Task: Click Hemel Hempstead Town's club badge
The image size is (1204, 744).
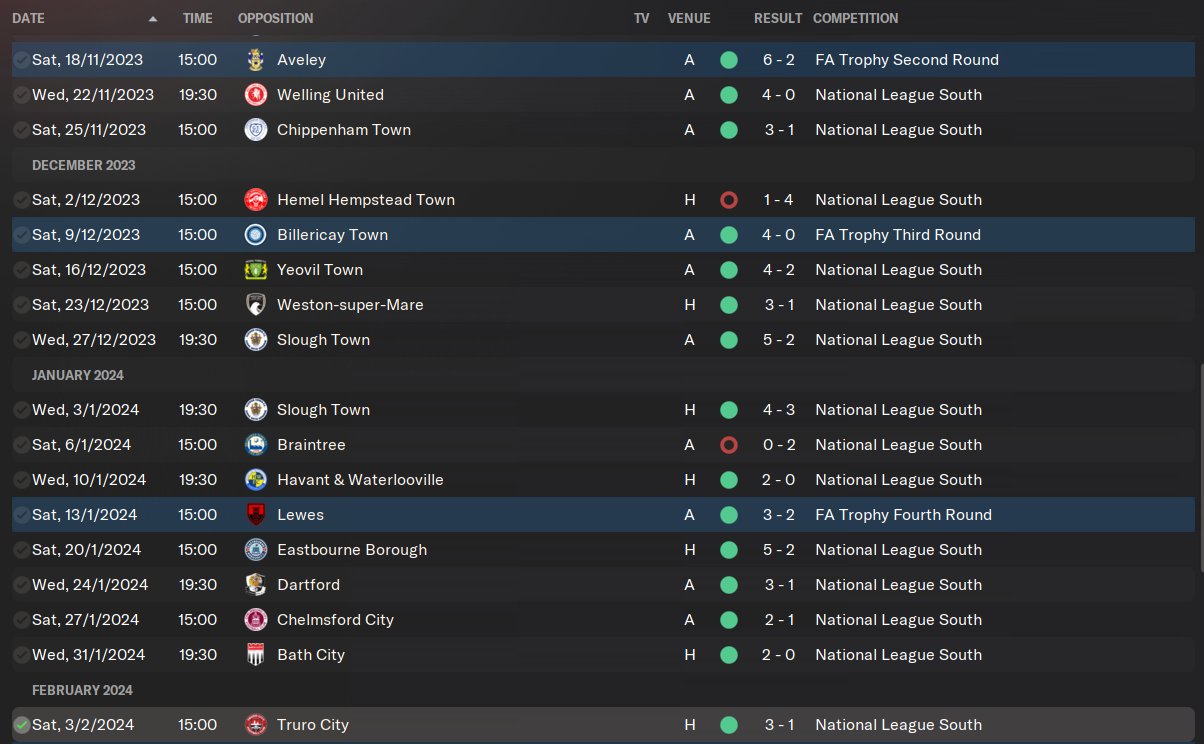Action: tap(256, 200)
